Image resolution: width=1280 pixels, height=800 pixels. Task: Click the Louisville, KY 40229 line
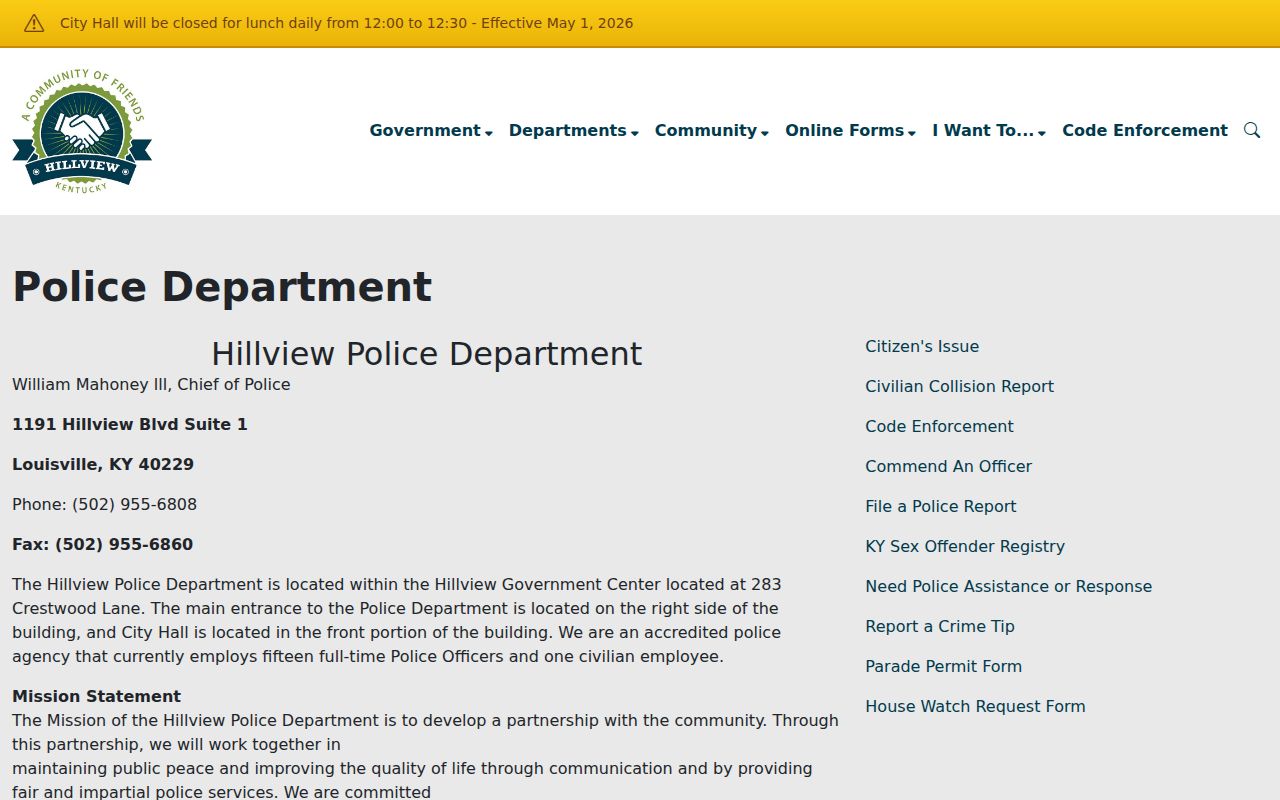[x=103, y=464]
